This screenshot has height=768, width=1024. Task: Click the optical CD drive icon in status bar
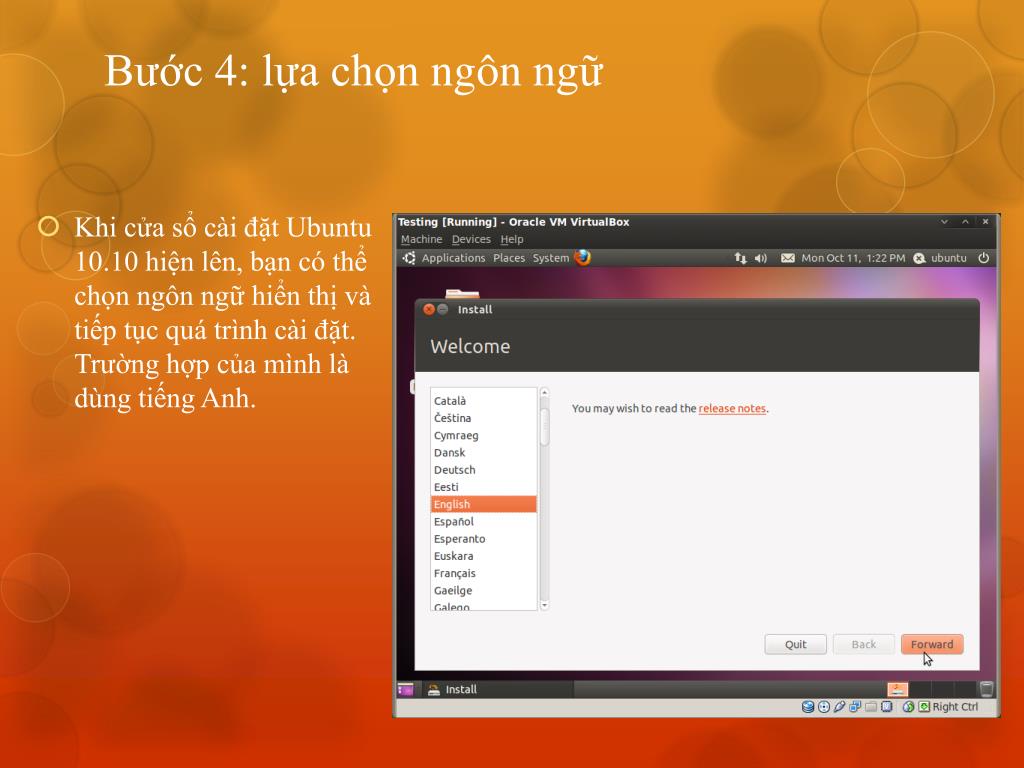(x=824, y=707)
